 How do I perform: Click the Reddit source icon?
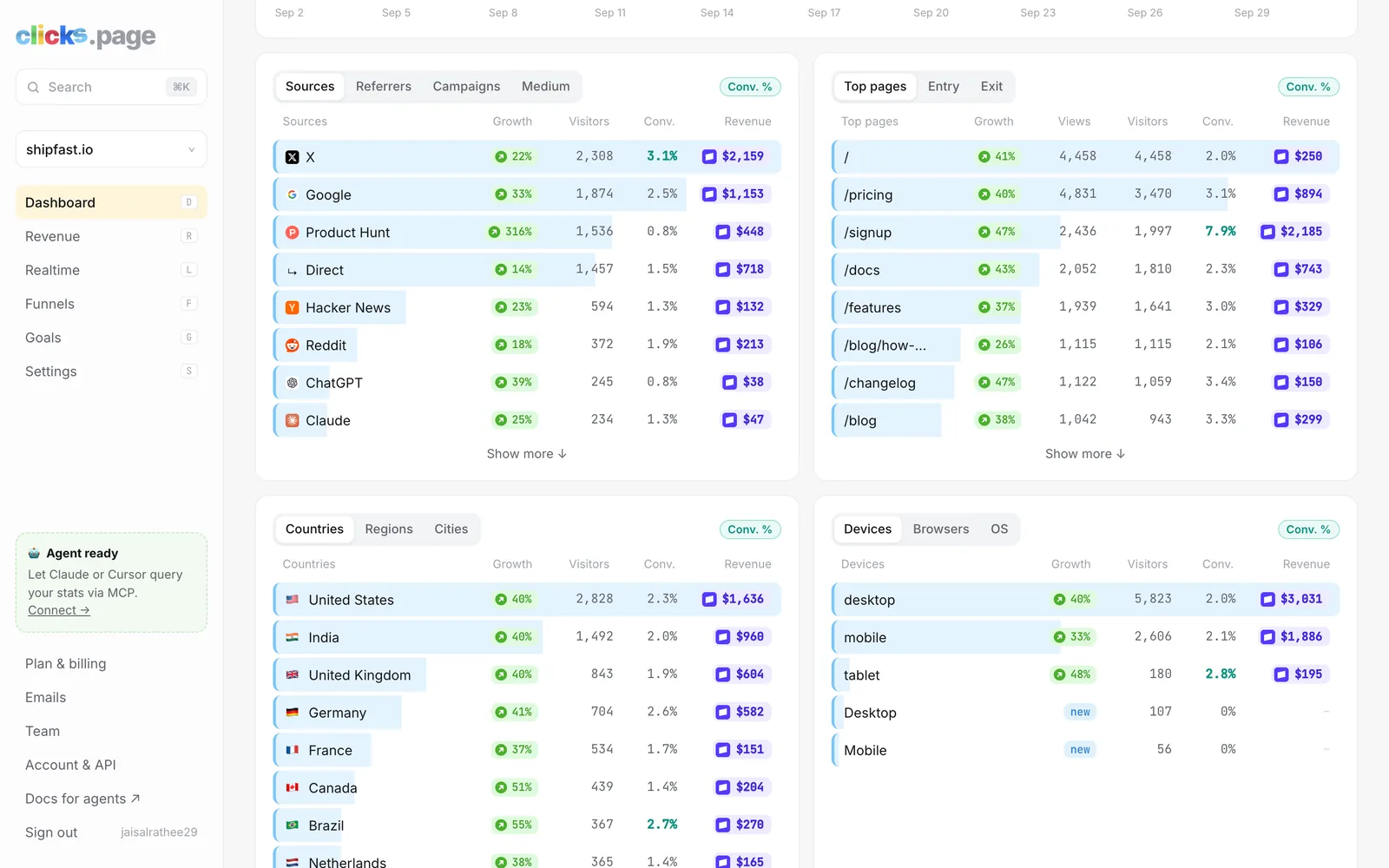click(293, 345)
